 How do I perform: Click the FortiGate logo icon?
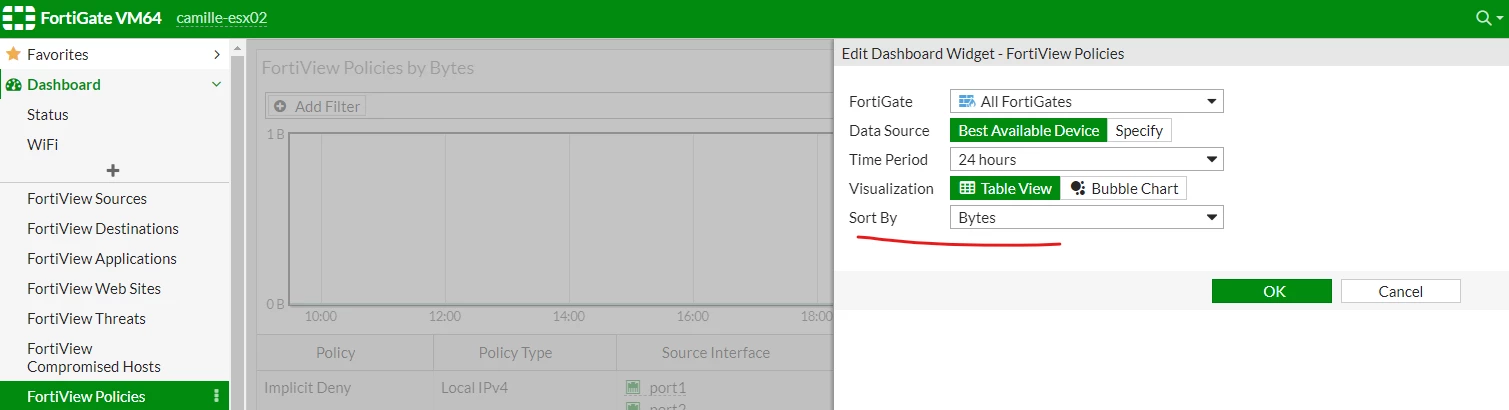[19, 18]
